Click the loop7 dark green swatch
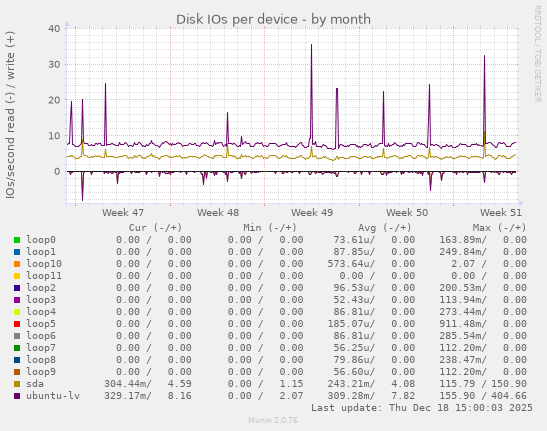The height and width of the screenshot is (431, 547). (17, 348)
